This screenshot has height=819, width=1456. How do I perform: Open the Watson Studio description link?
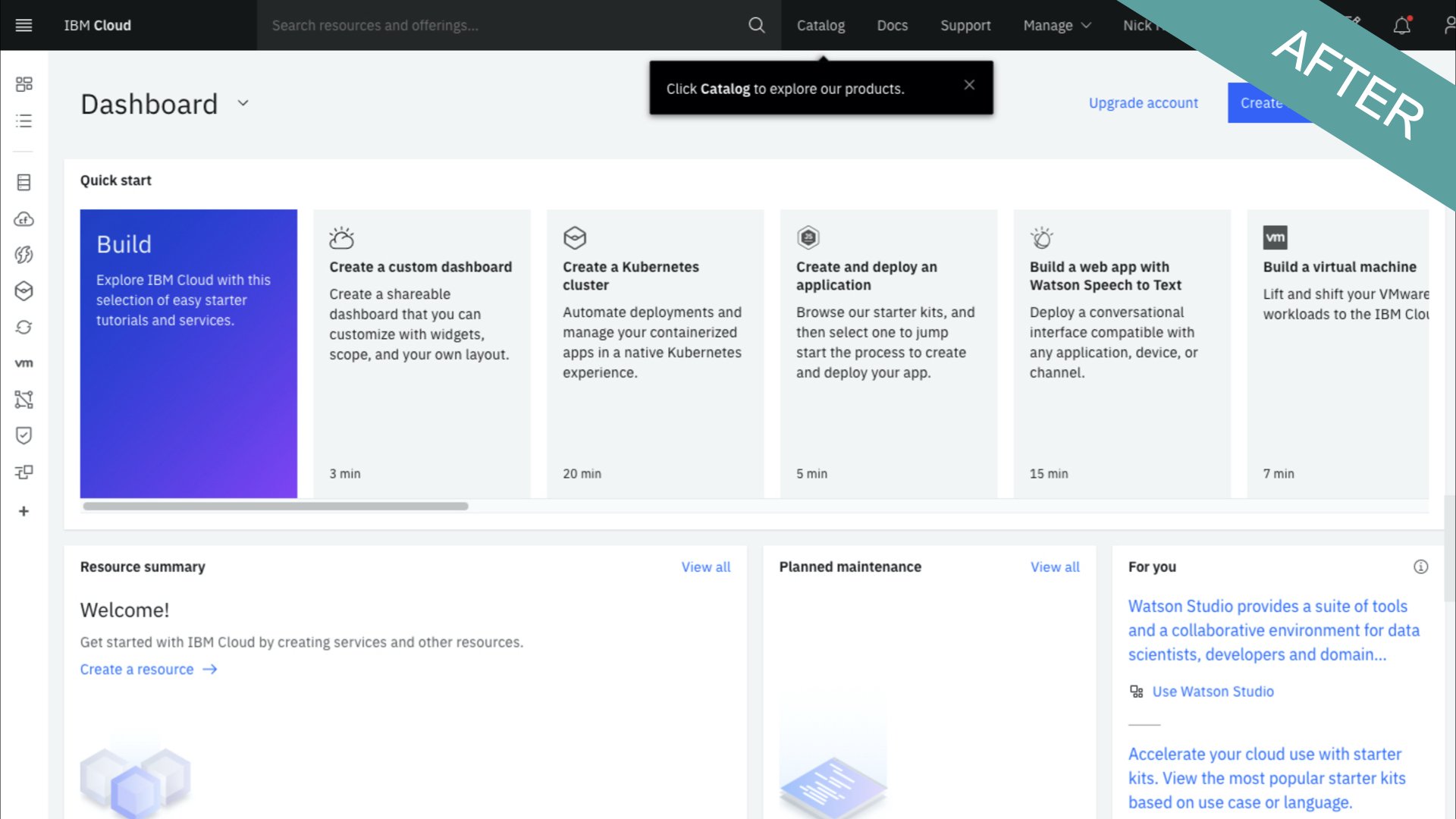point(1273,630)
